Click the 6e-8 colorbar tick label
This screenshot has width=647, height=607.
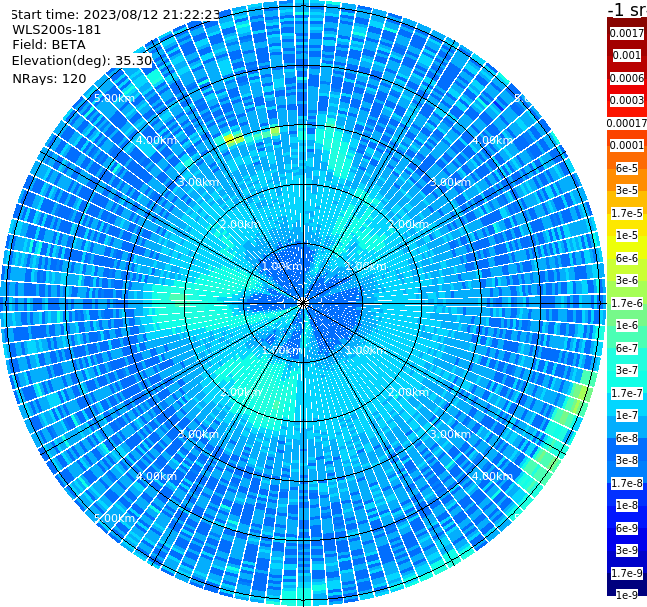coord(627,438)
